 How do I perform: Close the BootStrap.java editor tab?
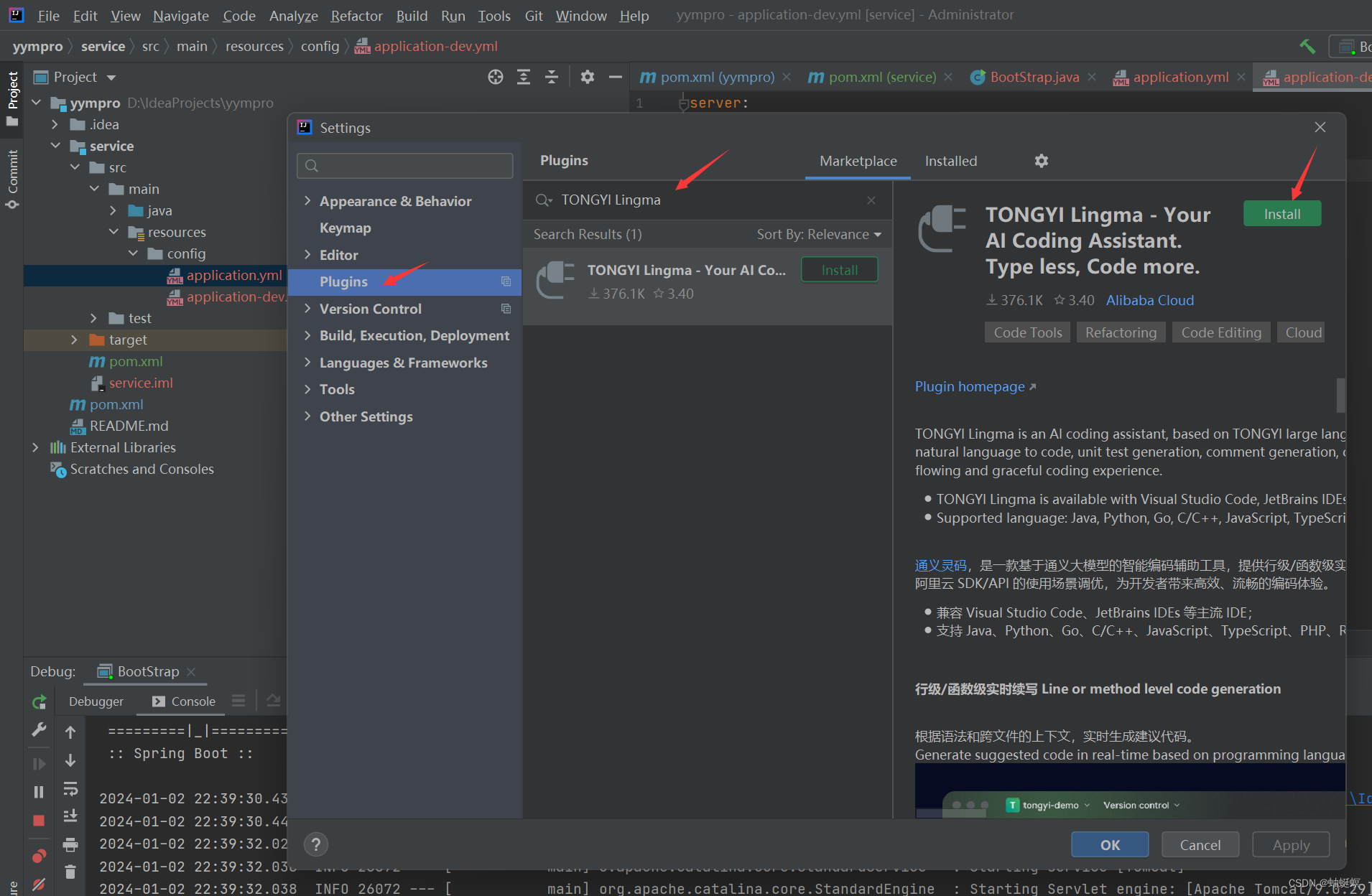click(x=1092, y=77)
